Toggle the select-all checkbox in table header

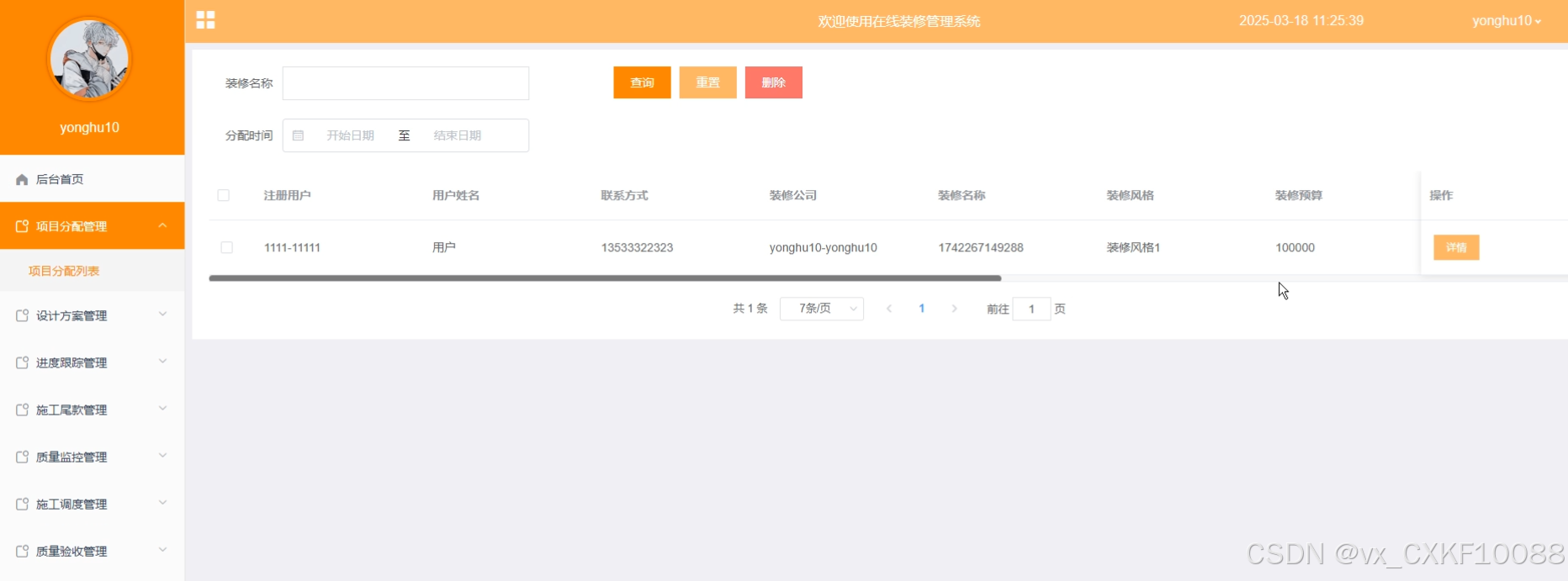223,195
